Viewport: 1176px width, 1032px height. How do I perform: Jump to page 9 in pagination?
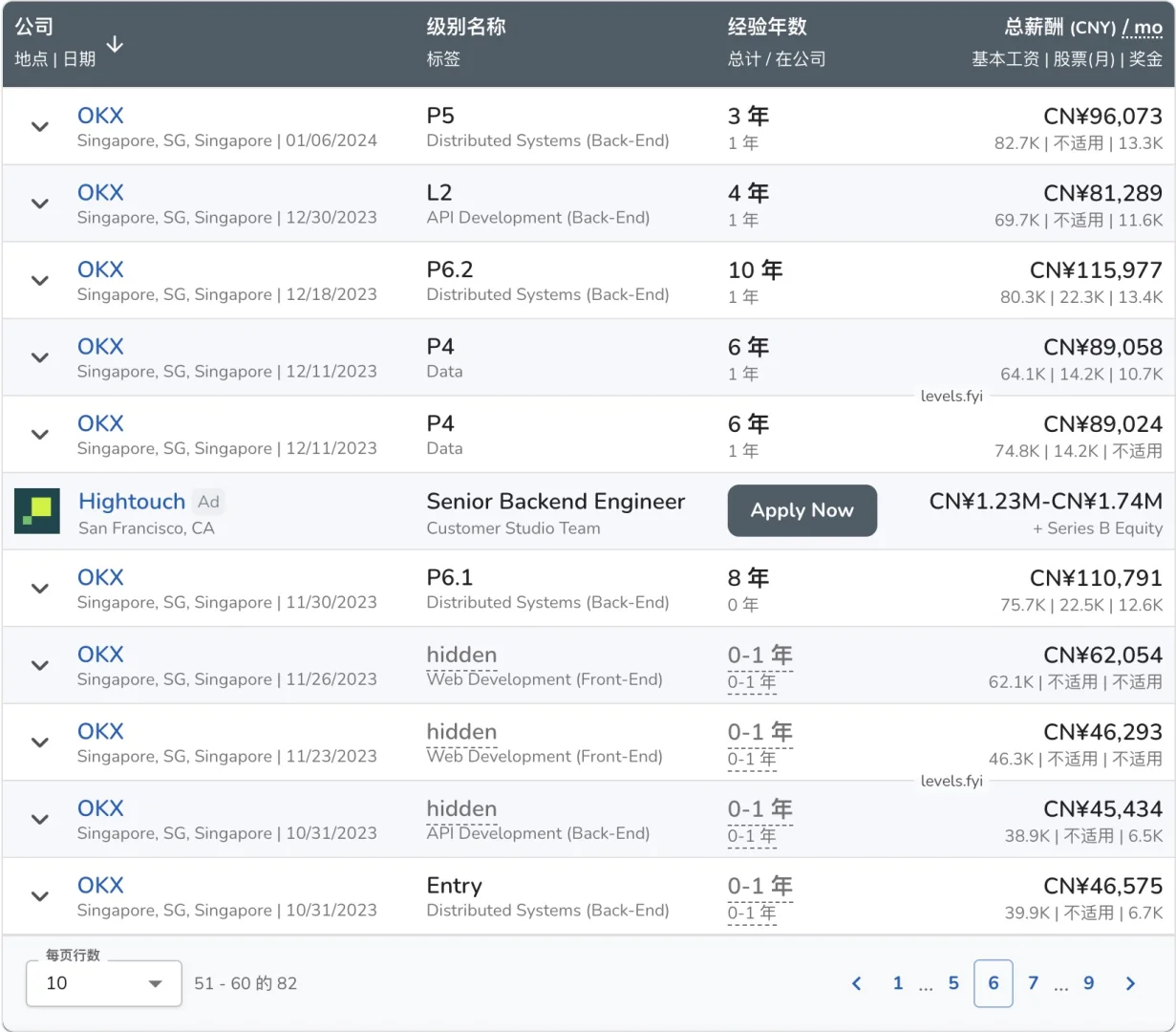1089,983
